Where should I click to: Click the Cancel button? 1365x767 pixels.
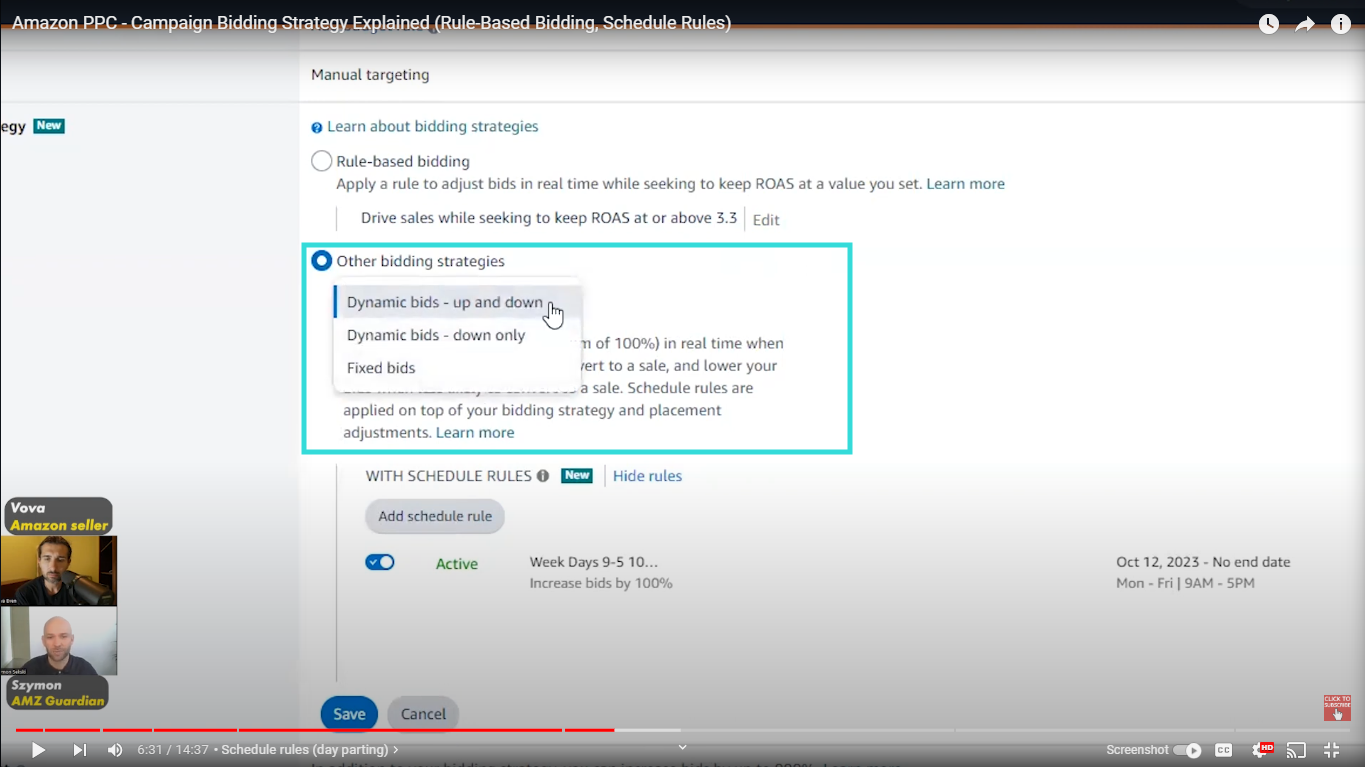click(x=423, y=714)
